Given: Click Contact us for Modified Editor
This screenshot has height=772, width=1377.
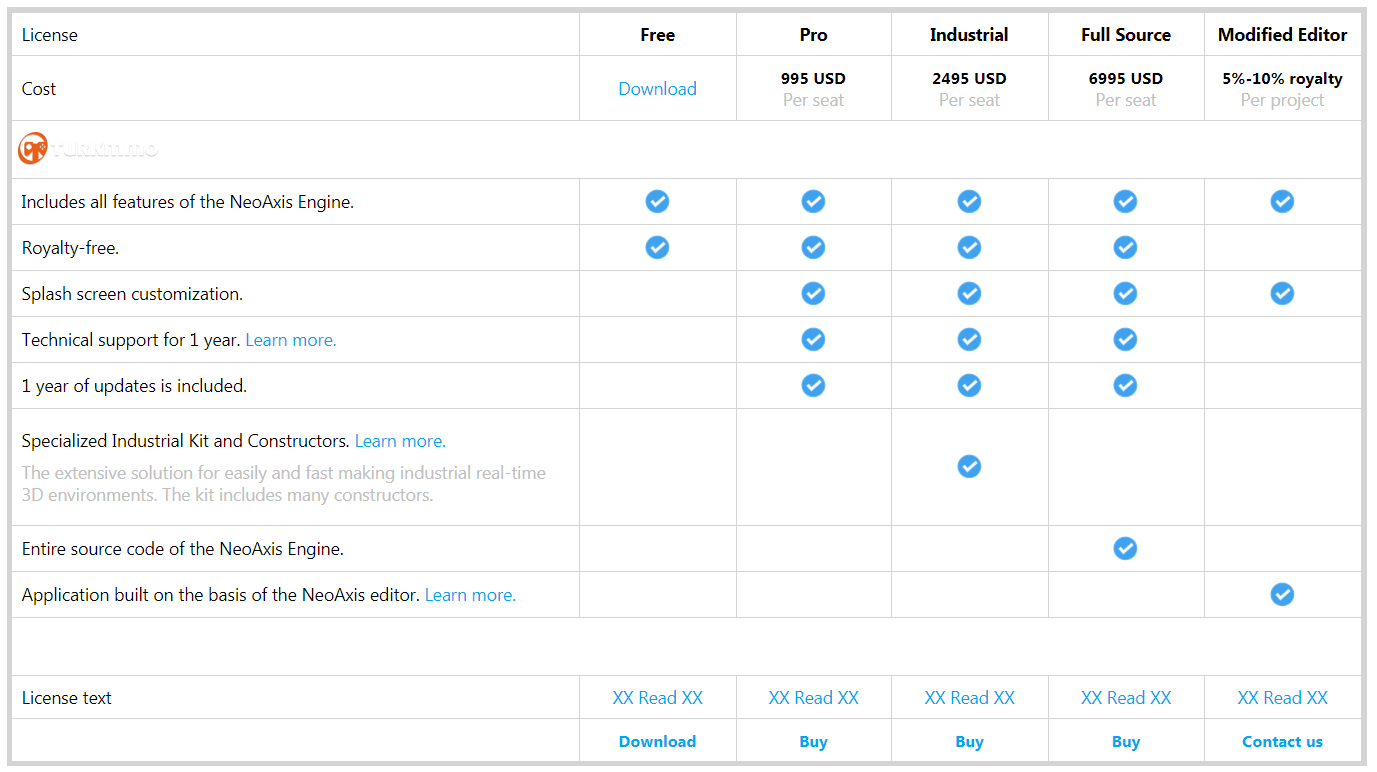Looking at the screenshot, I should (1282, 742).
